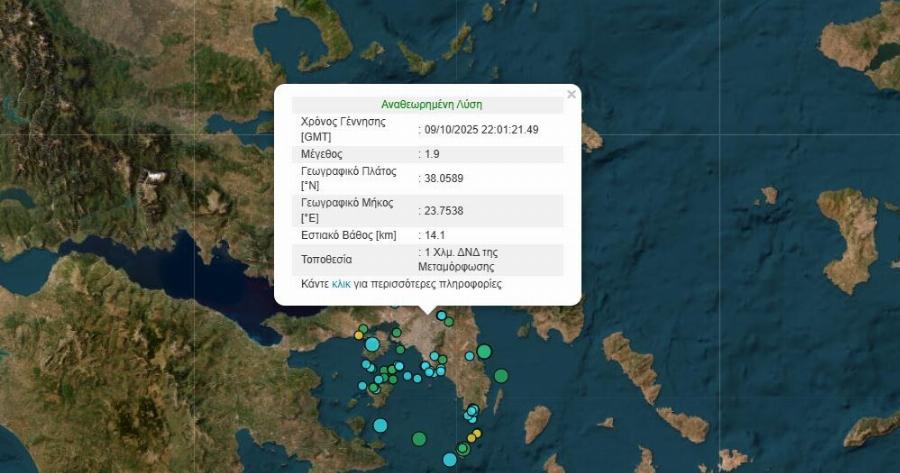Select the cyan marker at the popup's pointer tip
This screenshot has width=900, height=473.
click(441, 316)
